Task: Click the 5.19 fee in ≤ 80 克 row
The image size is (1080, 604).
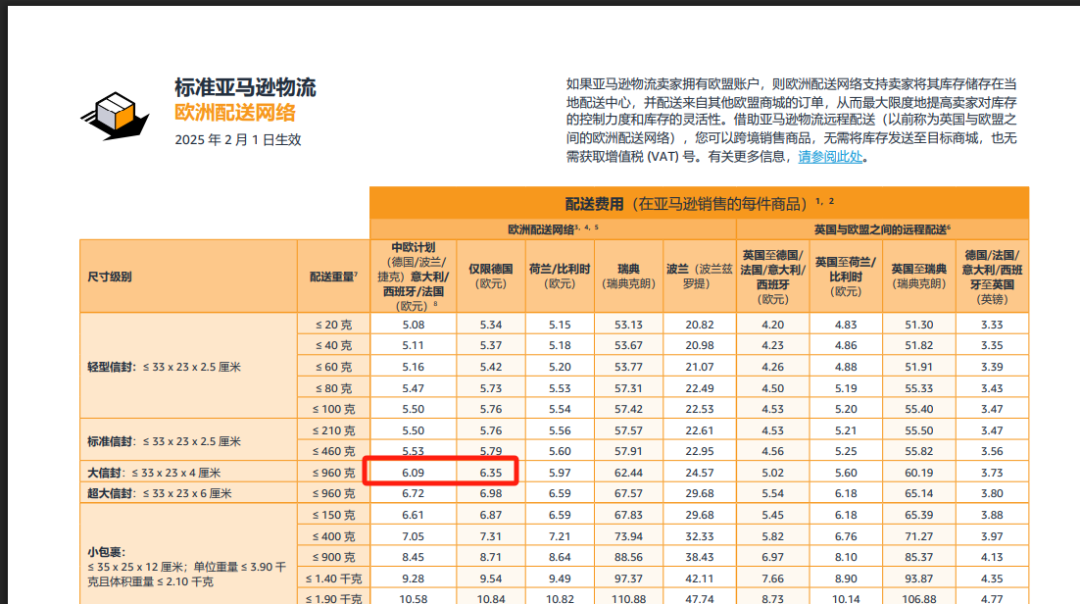Action: pyautogui.click(x=846, y=388)
